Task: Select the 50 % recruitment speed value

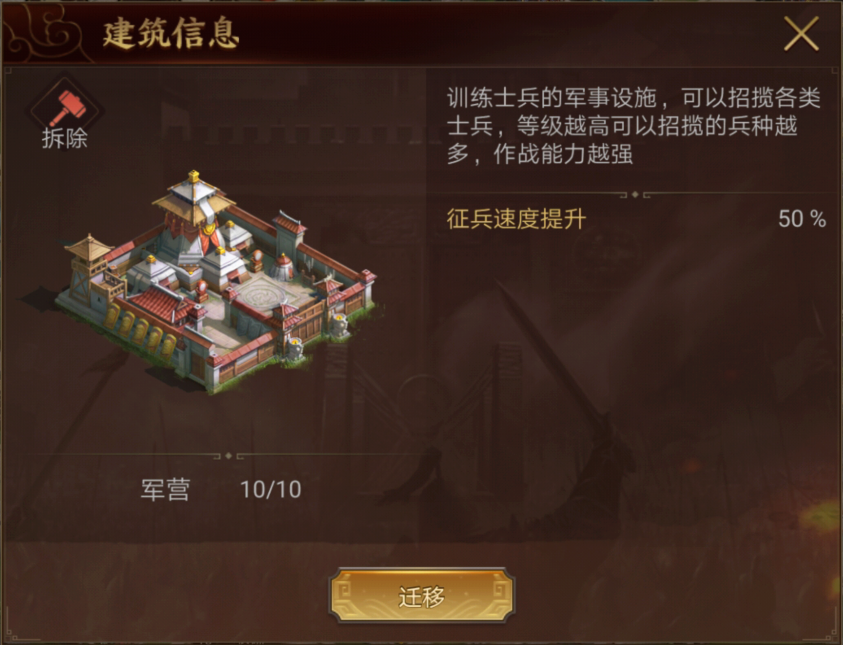Action: tap(802, 218)
